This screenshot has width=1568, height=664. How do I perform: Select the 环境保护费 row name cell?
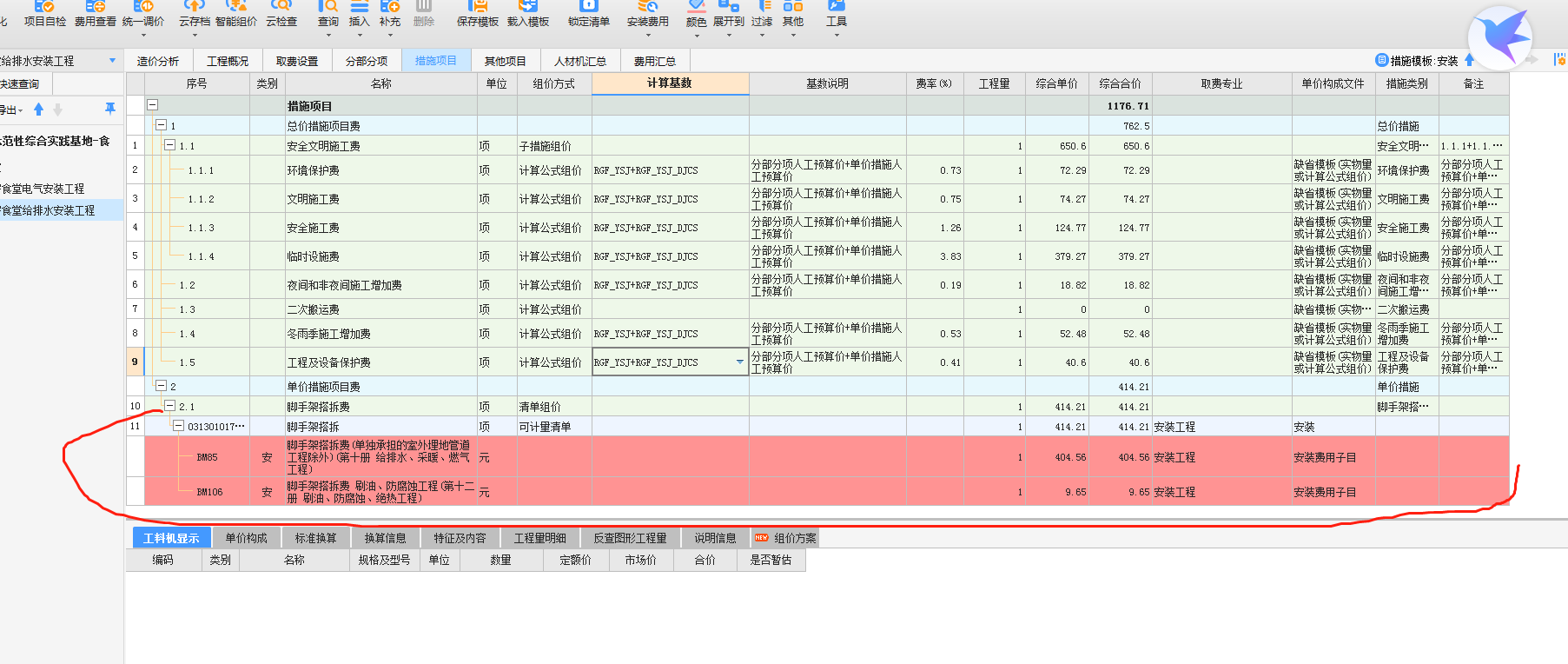point(380,170)
